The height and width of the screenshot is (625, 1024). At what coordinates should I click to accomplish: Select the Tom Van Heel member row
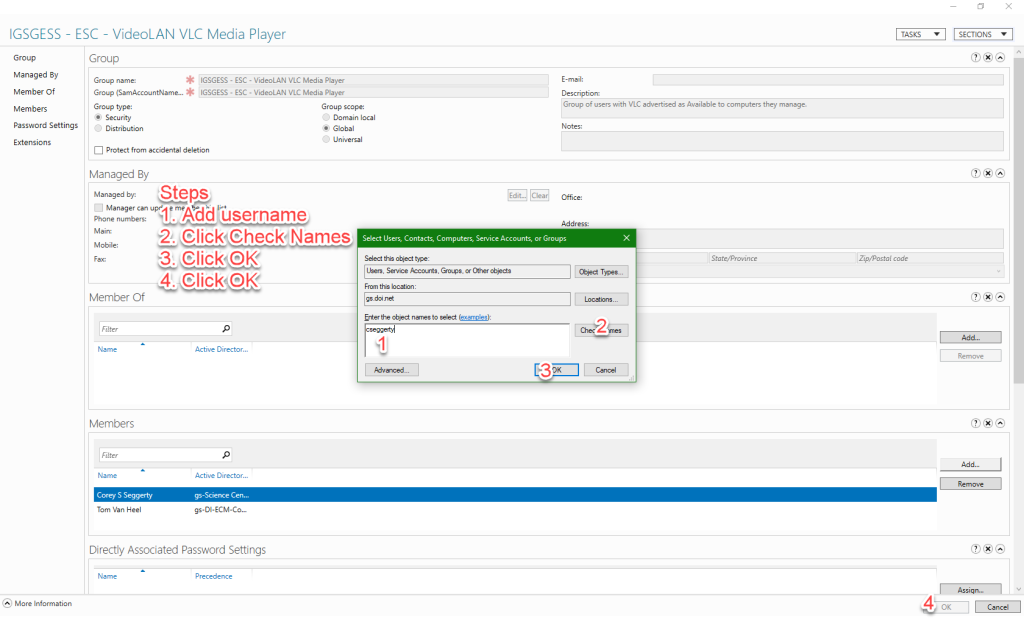pos(515,509)
